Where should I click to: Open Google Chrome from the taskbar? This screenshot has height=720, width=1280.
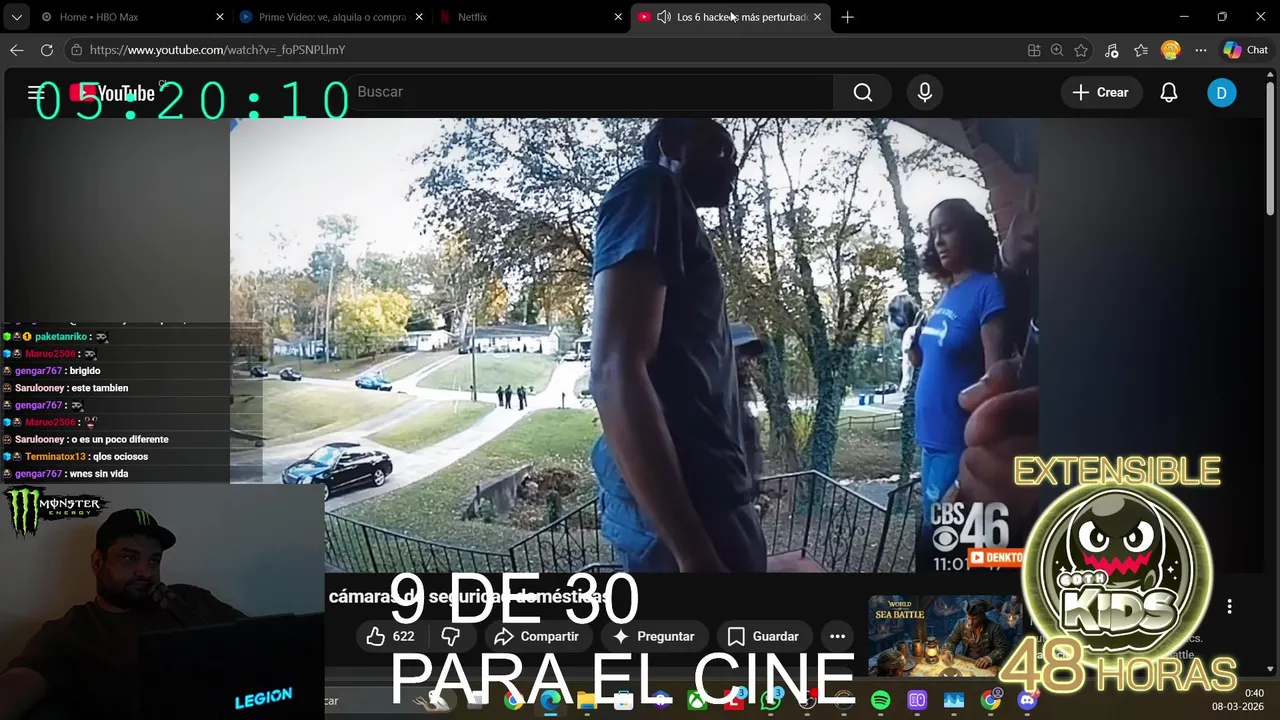click(x=513, y=701)
